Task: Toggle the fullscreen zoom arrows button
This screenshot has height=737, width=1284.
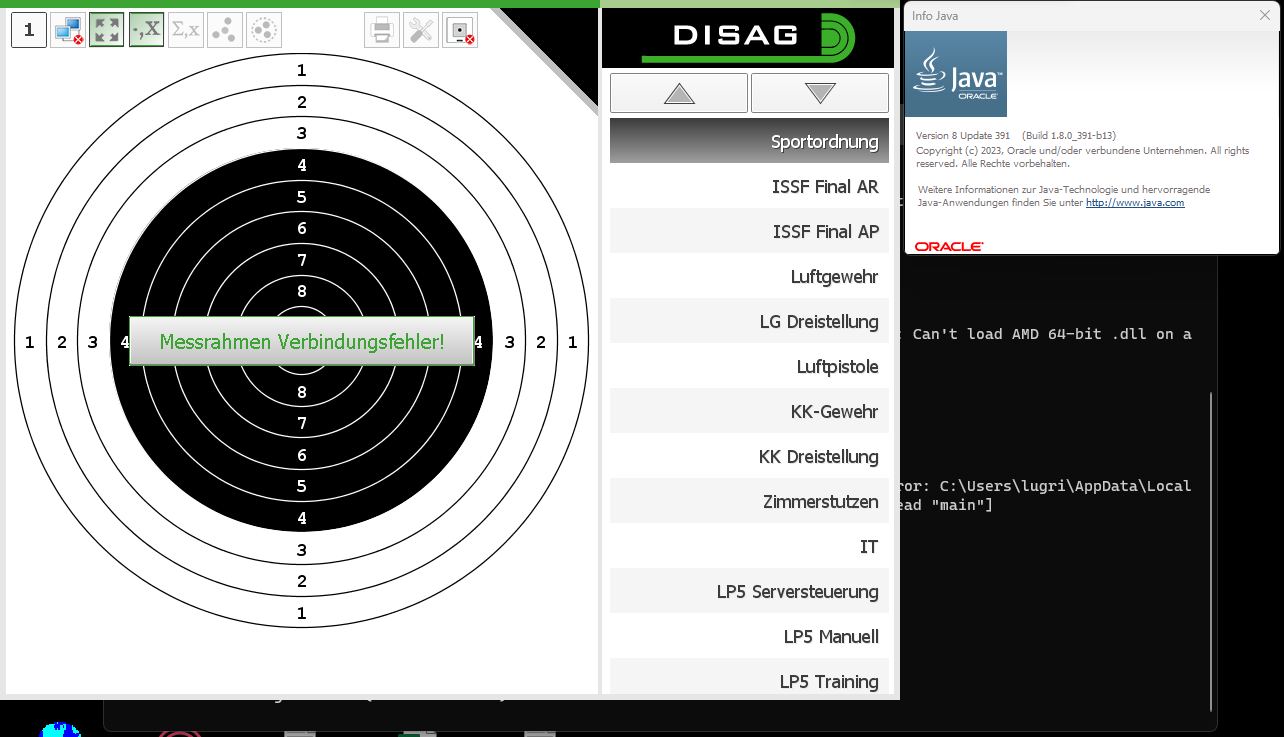Action: [107, 30]
